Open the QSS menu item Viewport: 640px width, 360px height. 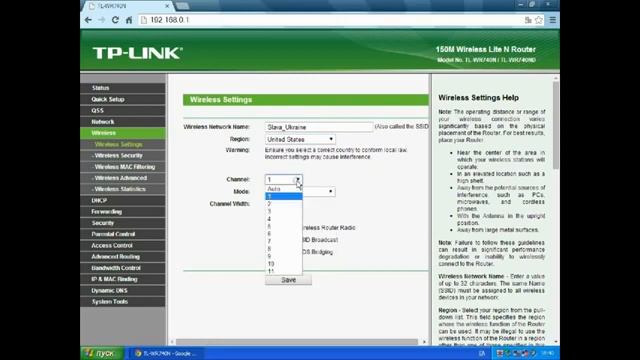(x=123, y=110)
